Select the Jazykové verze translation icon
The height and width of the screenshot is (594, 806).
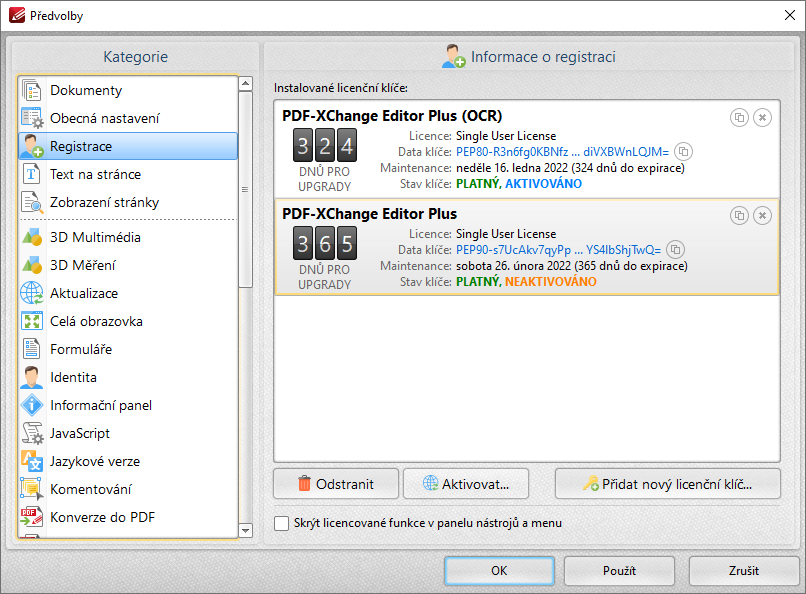(31, 461)
